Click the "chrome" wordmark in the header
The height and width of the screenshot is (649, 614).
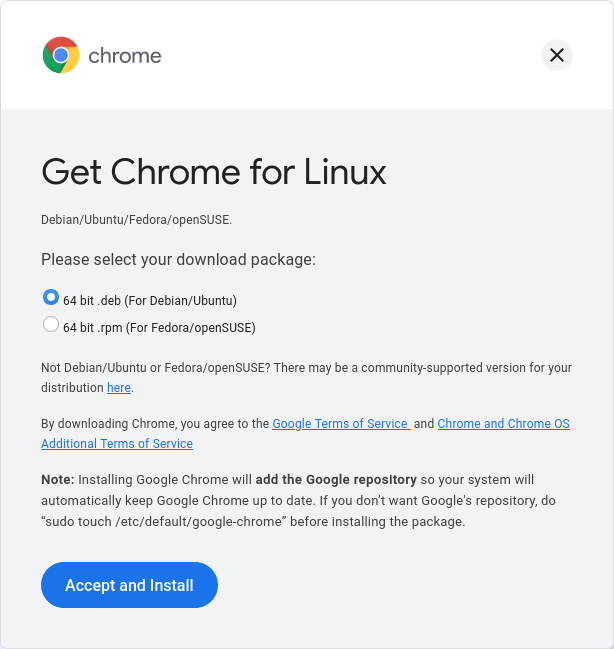(125, 56)
